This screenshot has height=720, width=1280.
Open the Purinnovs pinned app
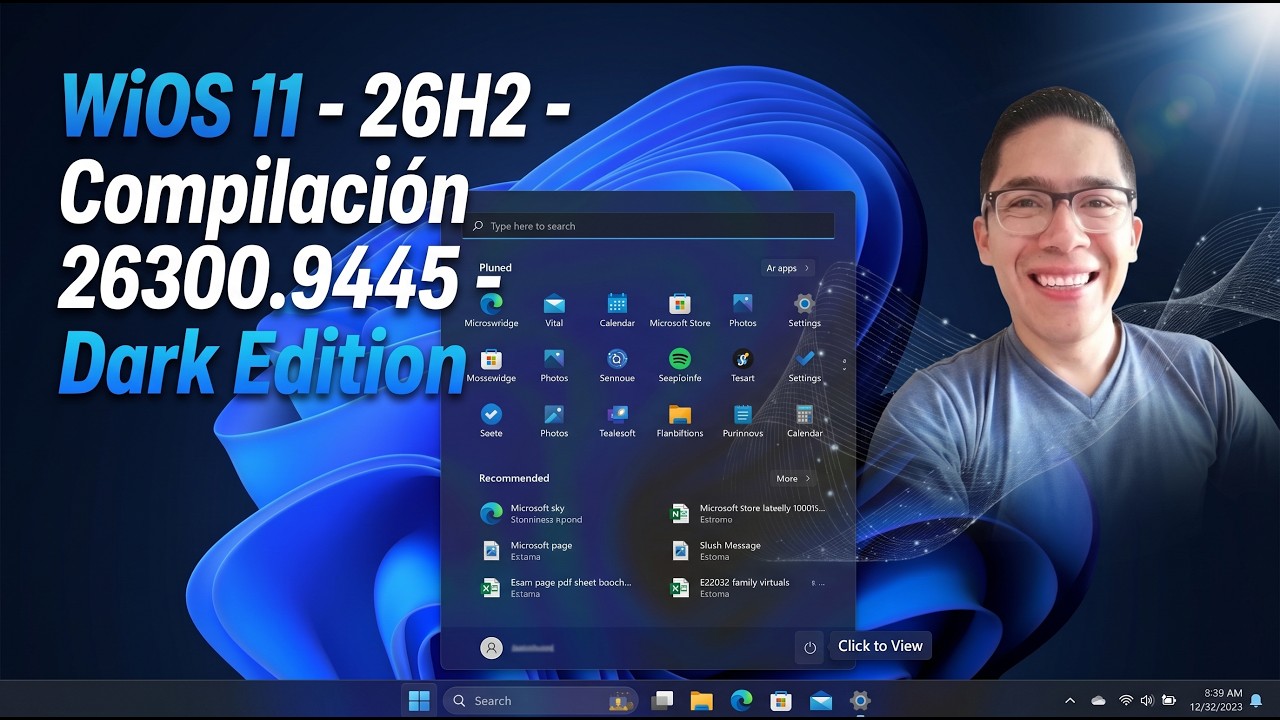(x=742, y=420)
